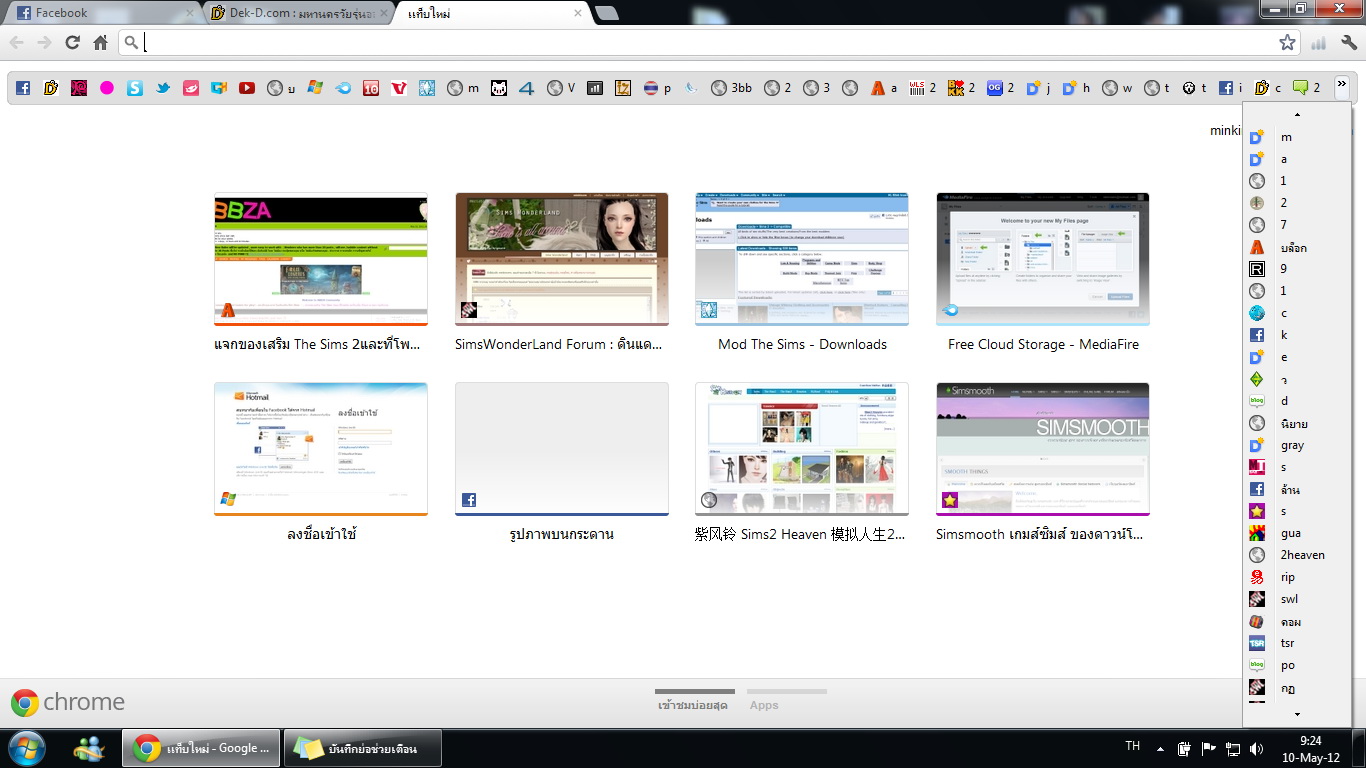Screen dimensions: 1366x768
Task: Open the black-and-white cat face bookmark
Action: point(499,88)
